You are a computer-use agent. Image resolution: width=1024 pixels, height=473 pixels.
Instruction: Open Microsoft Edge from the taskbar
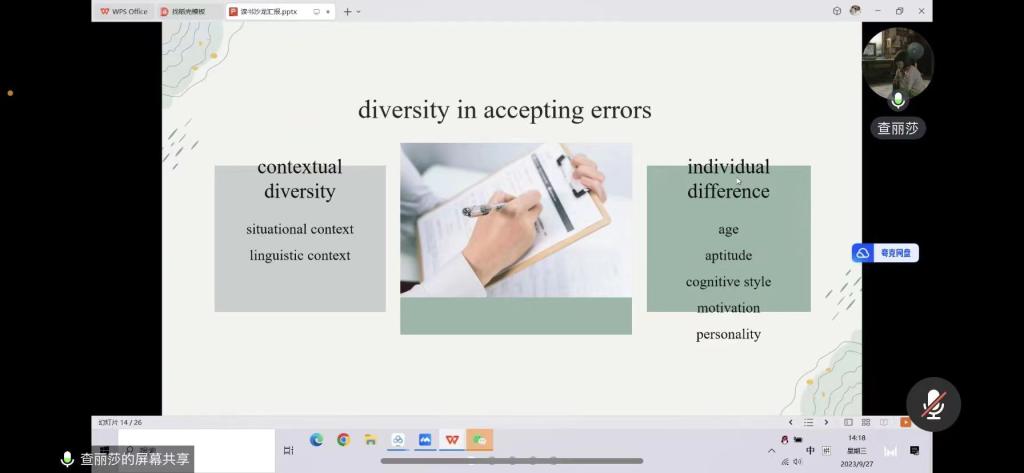(x=316, y=440)
